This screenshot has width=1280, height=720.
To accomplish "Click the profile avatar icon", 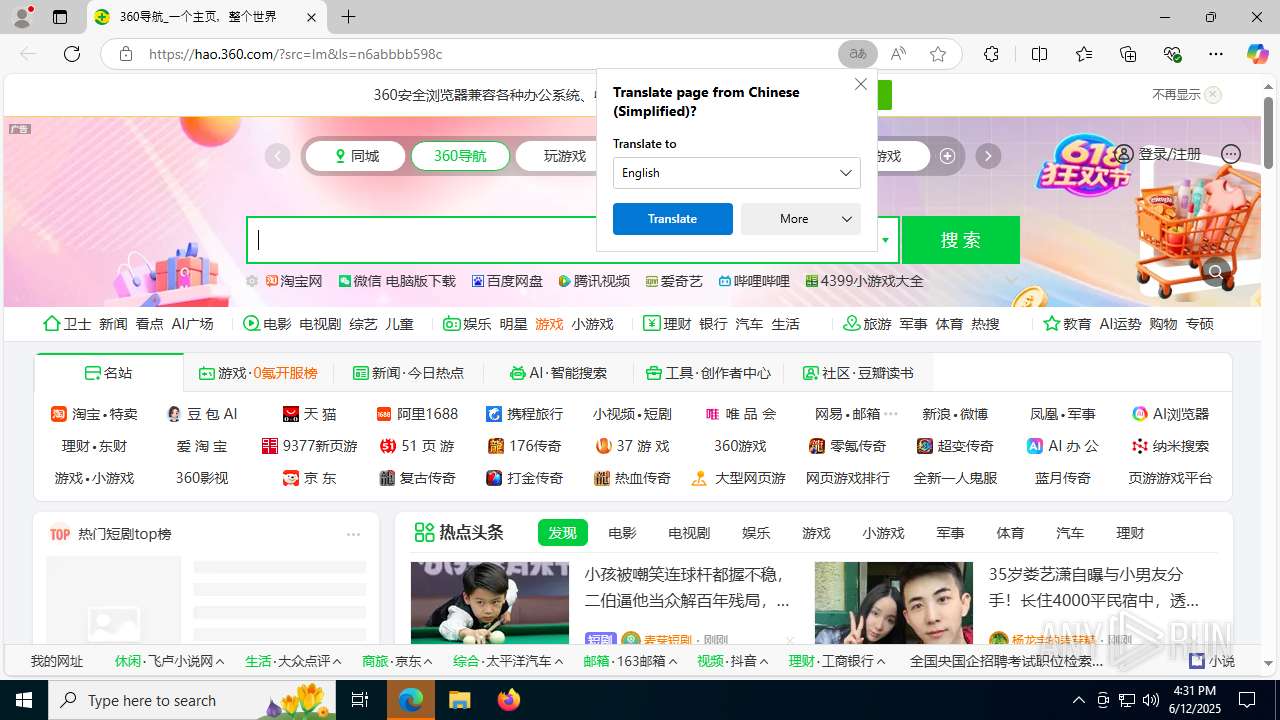I will (x=22, y=17).
